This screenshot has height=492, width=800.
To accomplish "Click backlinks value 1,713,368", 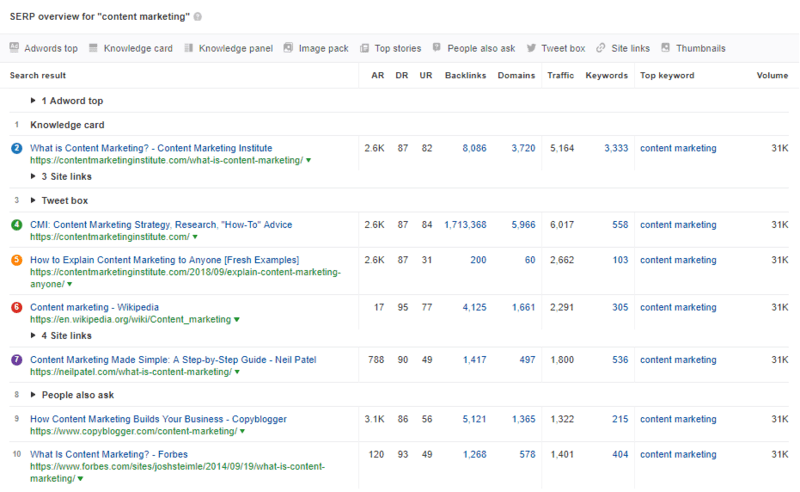I will pyautogui.click(x=465, y=225).
